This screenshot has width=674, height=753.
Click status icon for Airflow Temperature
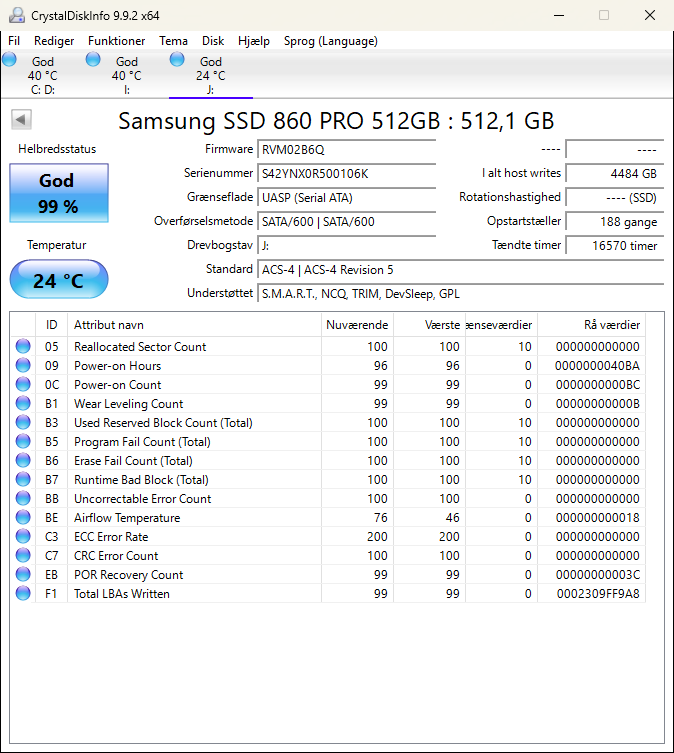[x=23, y=517]
